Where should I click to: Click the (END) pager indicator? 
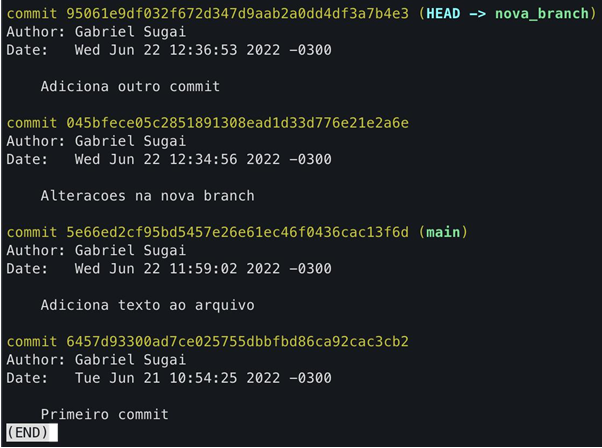point(32,433)
